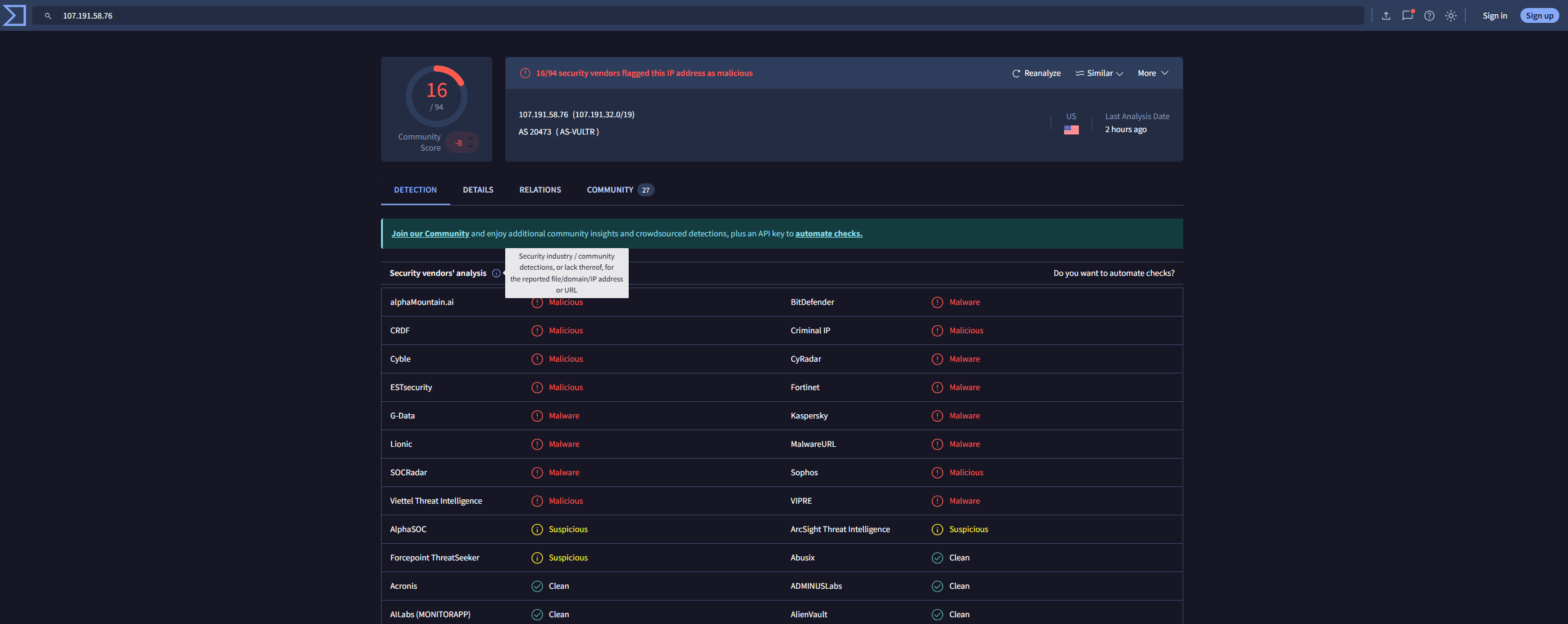Click the AlphaSOC suspicious warning icon
Screen dimensions: 1568x624
(537, 530)
